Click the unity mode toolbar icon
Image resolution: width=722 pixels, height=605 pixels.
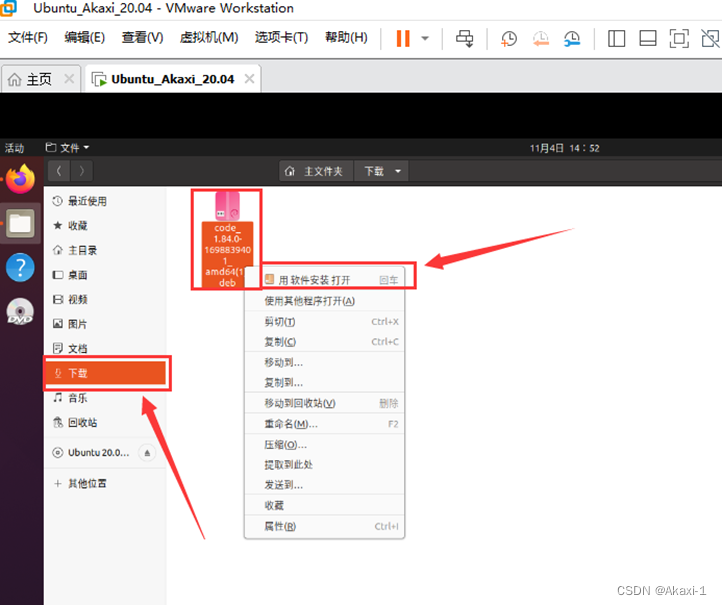(x=710, y=39)
